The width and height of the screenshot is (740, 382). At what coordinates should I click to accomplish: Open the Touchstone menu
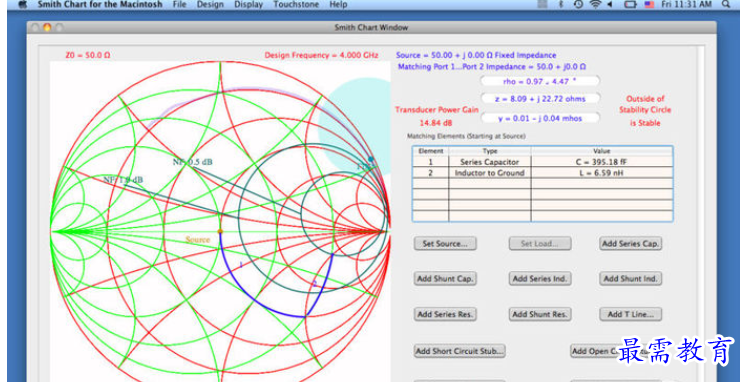(296, 4)
